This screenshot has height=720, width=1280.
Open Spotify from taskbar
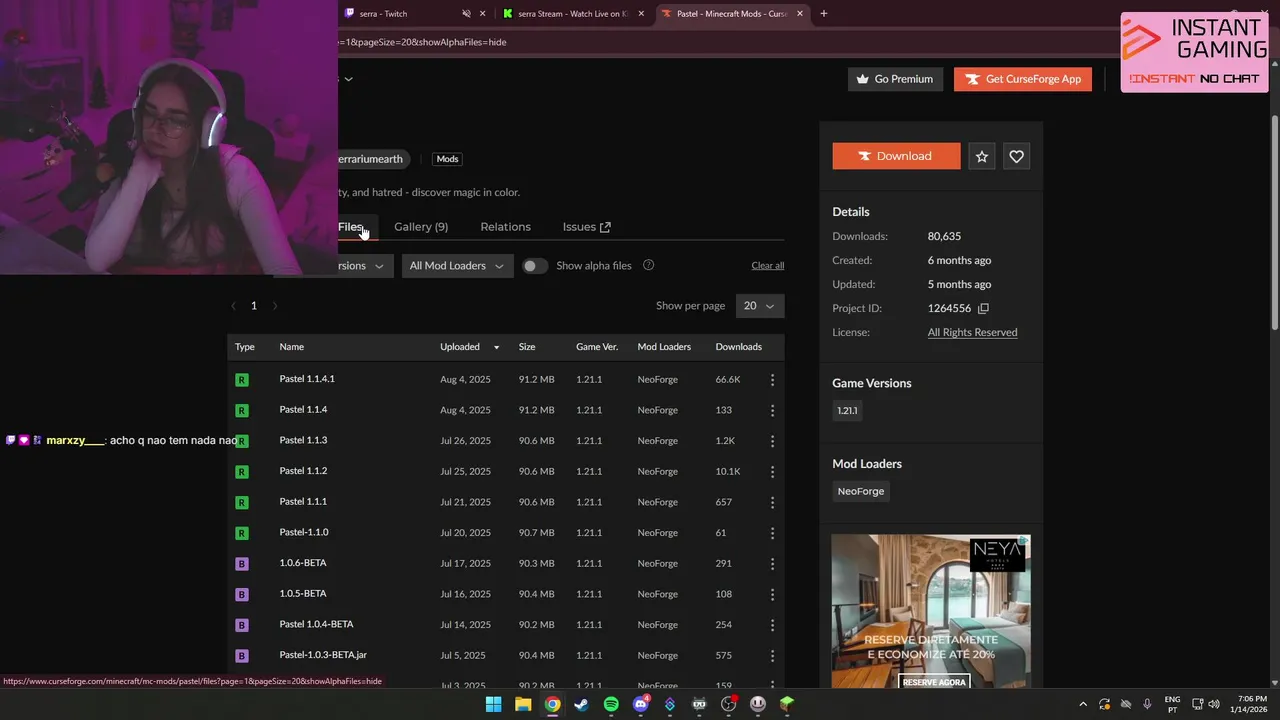pos(611,704)
